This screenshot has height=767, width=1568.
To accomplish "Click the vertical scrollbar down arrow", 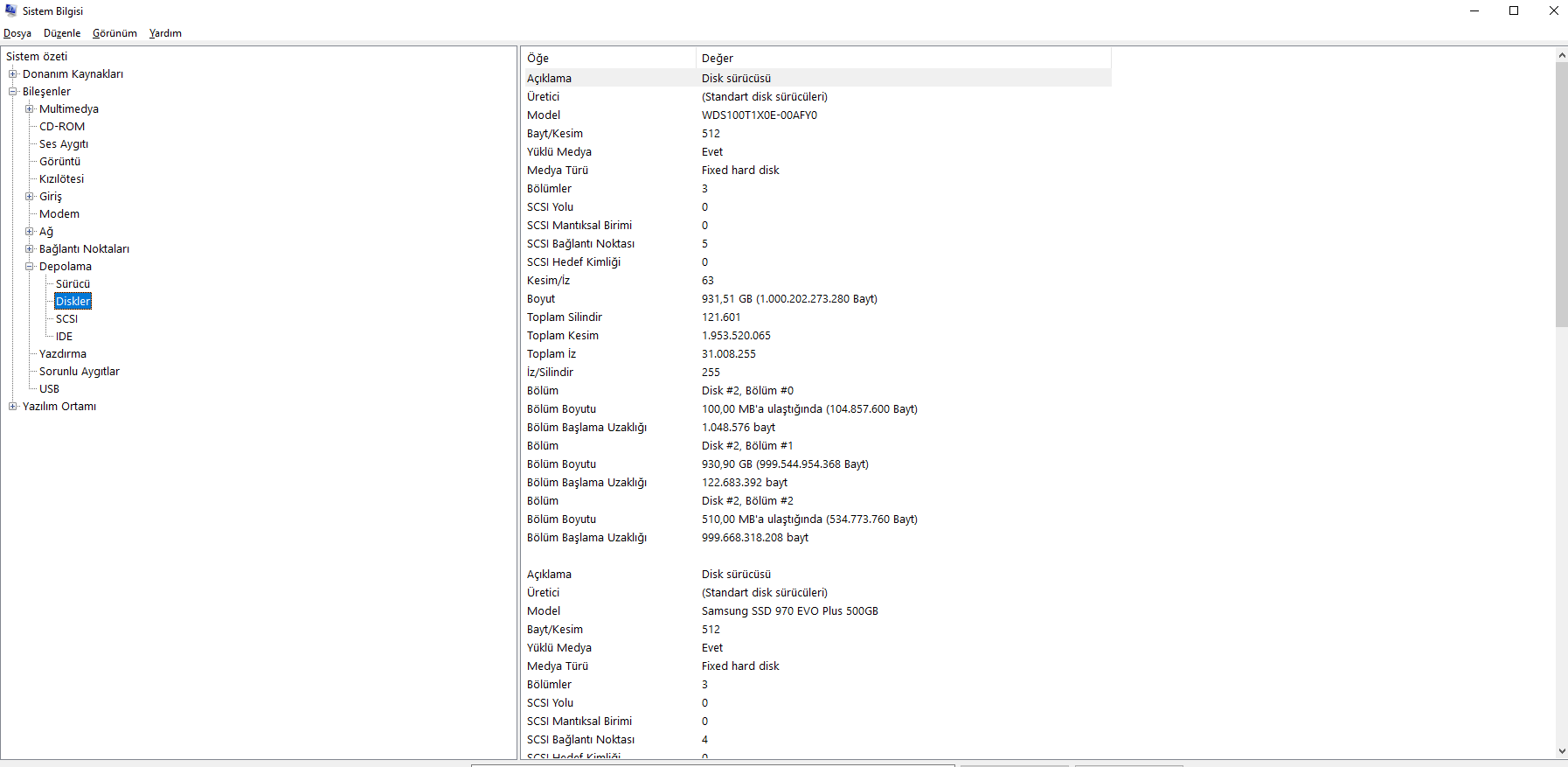I will 1561,751.
